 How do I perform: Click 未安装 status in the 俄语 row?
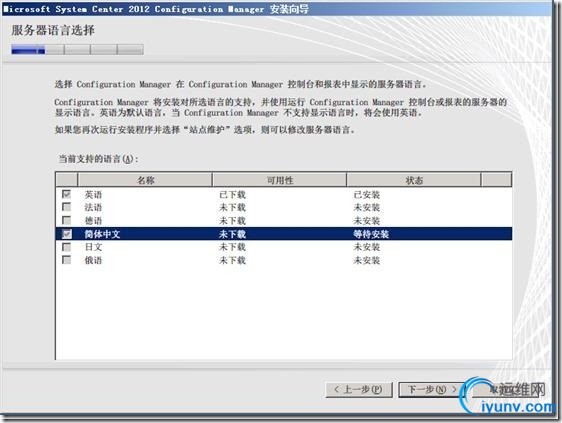click(366, 260)
